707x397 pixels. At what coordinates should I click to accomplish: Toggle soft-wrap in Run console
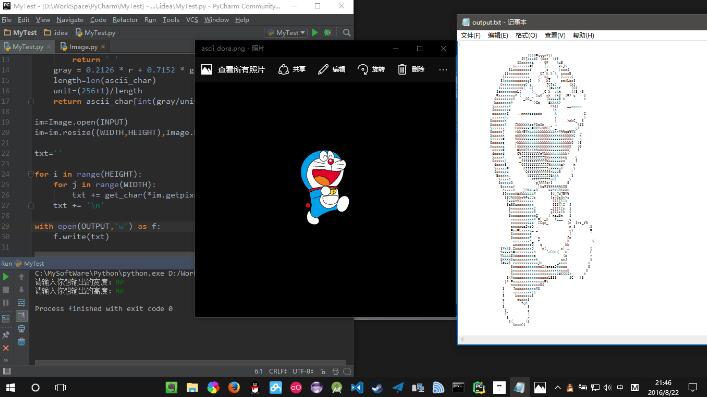tap(21, 303)
